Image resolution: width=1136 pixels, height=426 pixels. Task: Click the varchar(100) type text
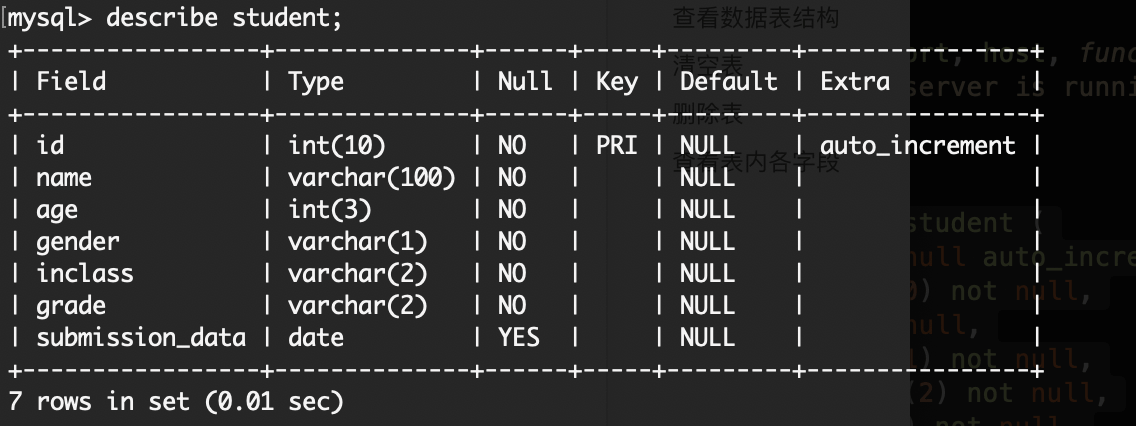(x=372, y=178)
